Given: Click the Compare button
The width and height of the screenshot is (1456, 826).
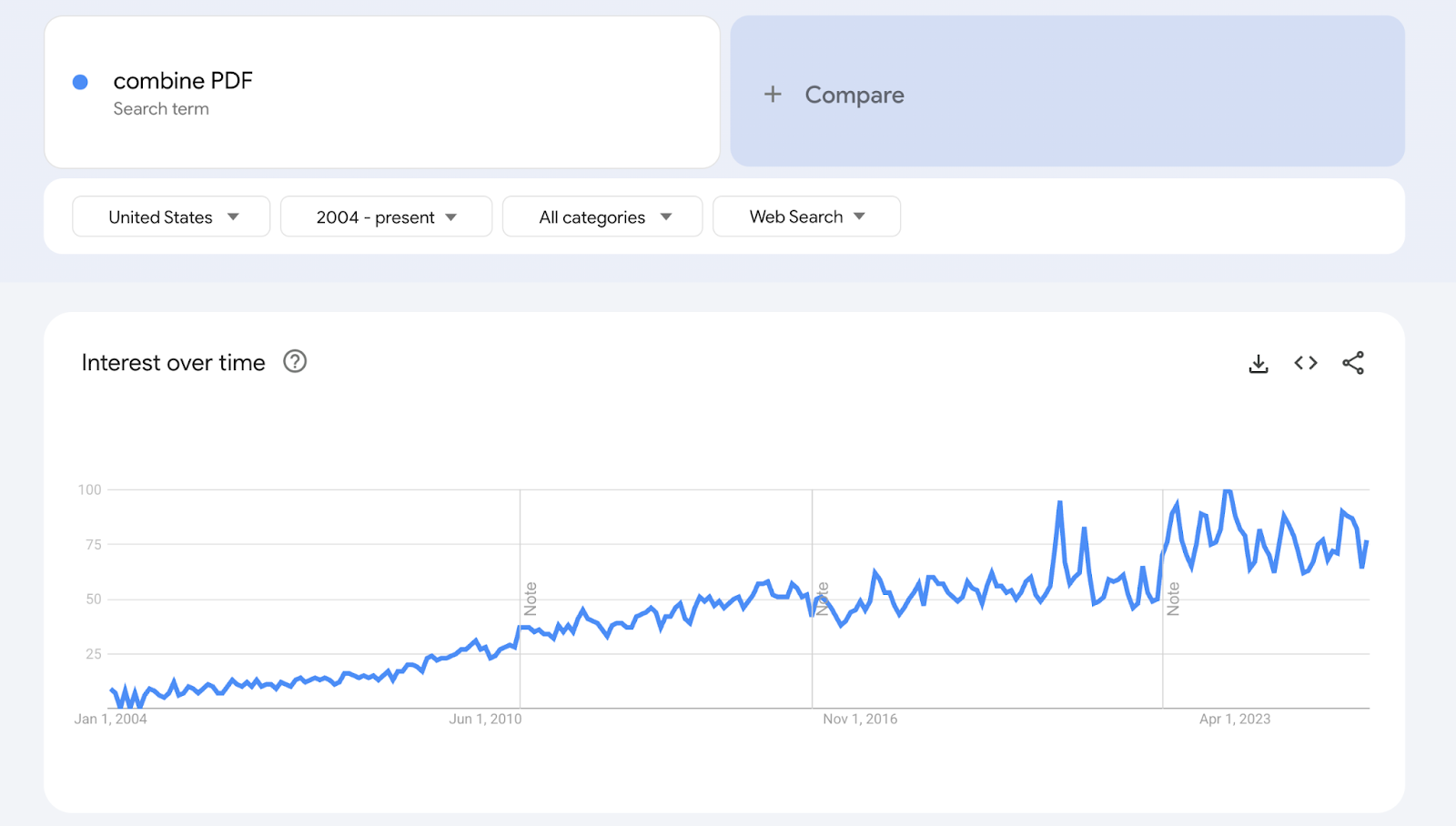Looking at the screenshot, I should pos(854,95).
